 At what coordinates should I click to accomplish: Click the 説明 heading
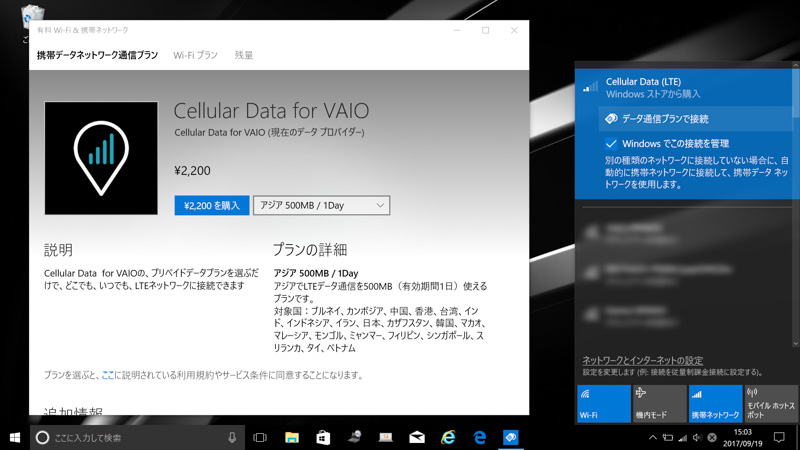click(x=58, y=250)
